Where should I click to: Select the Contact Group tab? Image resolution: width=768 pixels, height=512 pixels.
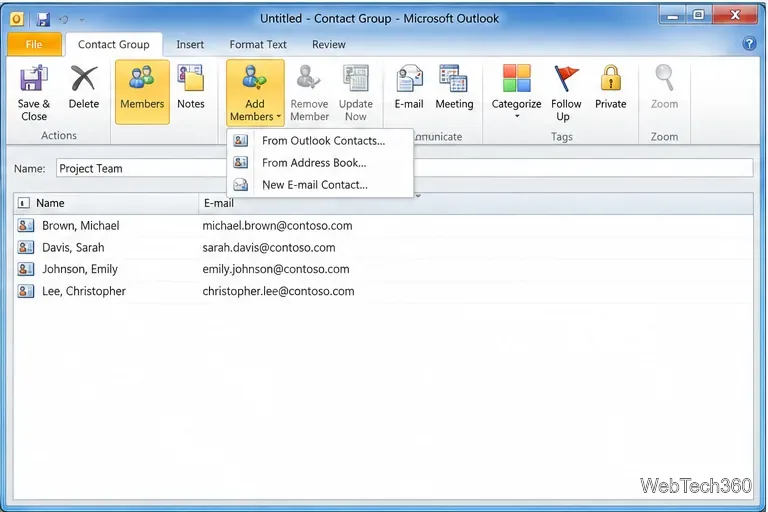114,45
